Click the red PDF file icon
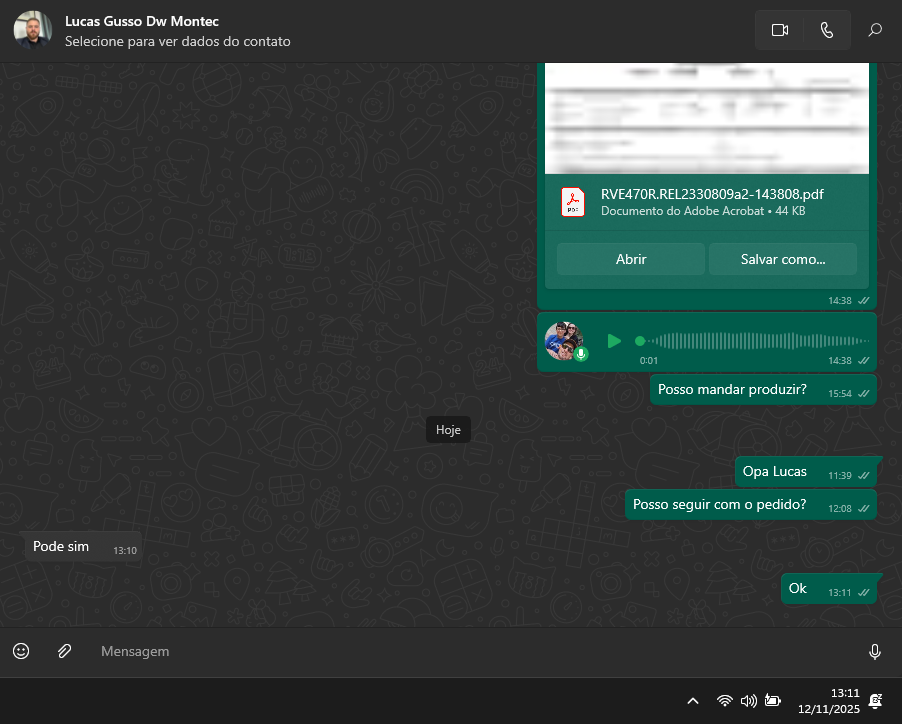902x724 pixels. coord(573,202)
